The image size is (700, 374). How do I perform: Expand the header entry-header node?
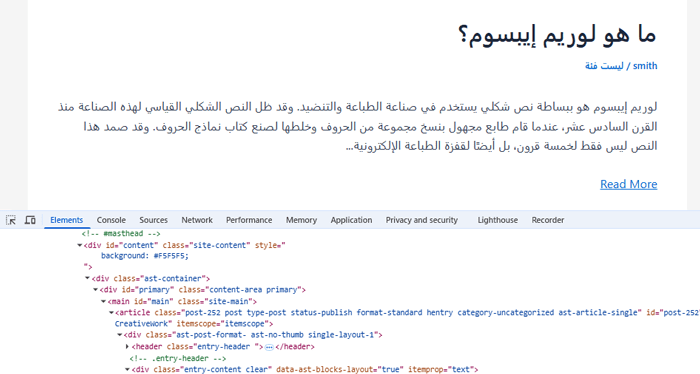point(127,346)
